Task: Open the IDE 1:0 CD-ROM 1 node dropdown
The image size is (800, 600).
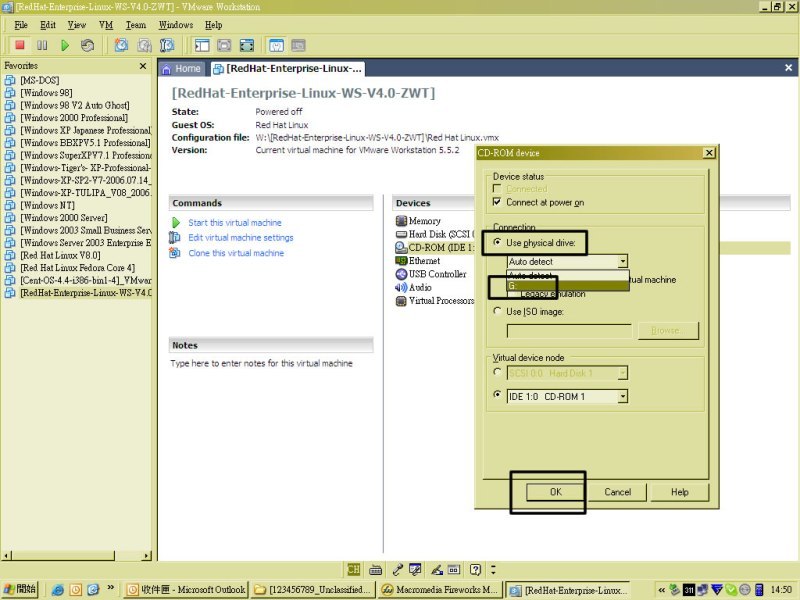Action: (x=622, y=396)
